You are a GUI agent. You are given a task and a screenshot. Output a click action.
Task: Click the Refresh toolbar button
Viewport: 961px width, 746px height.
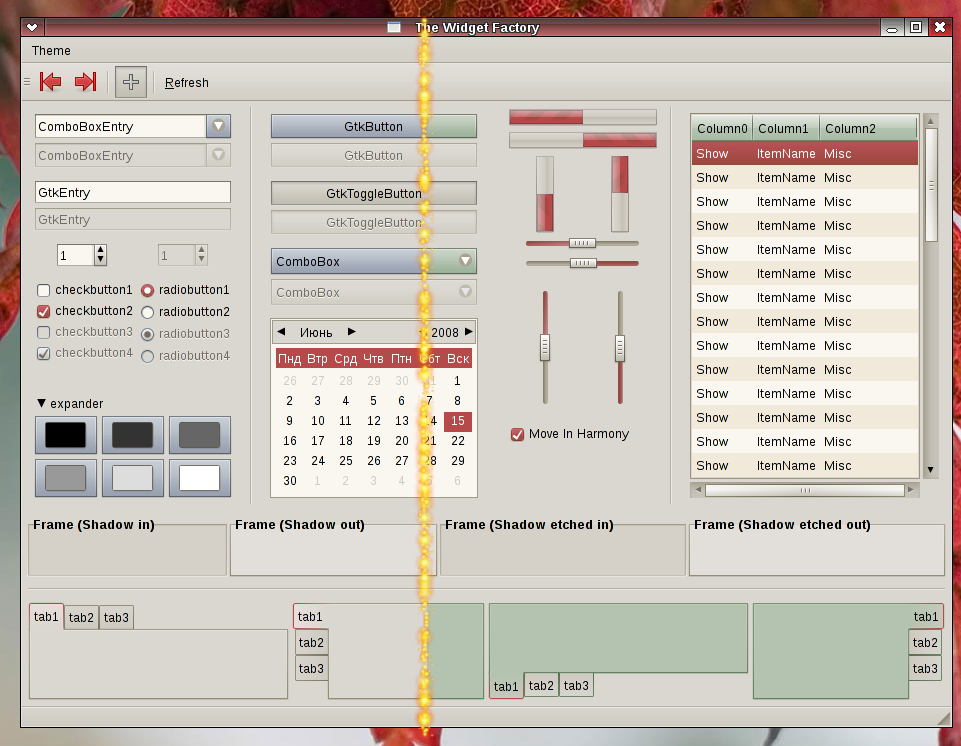tap(186, 82)
